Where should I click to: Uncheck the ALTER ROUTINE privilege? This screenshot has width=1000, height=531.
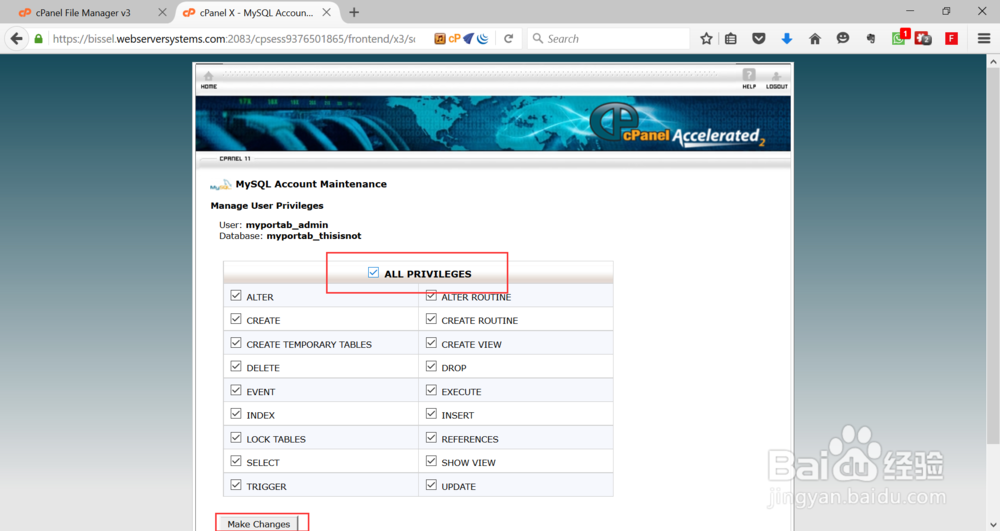click(x=431, y=296)
